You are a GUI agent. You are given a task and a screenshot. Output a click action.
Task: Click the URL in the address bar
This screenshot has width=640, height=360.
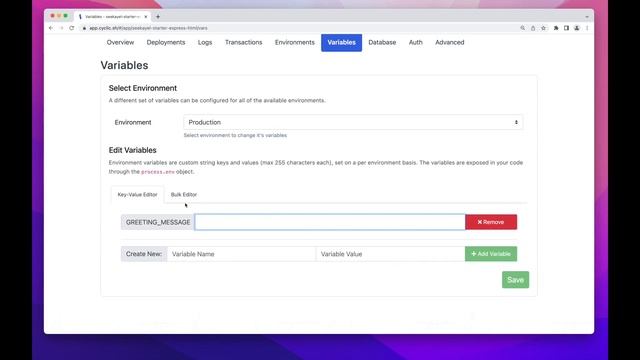[149, 28]
